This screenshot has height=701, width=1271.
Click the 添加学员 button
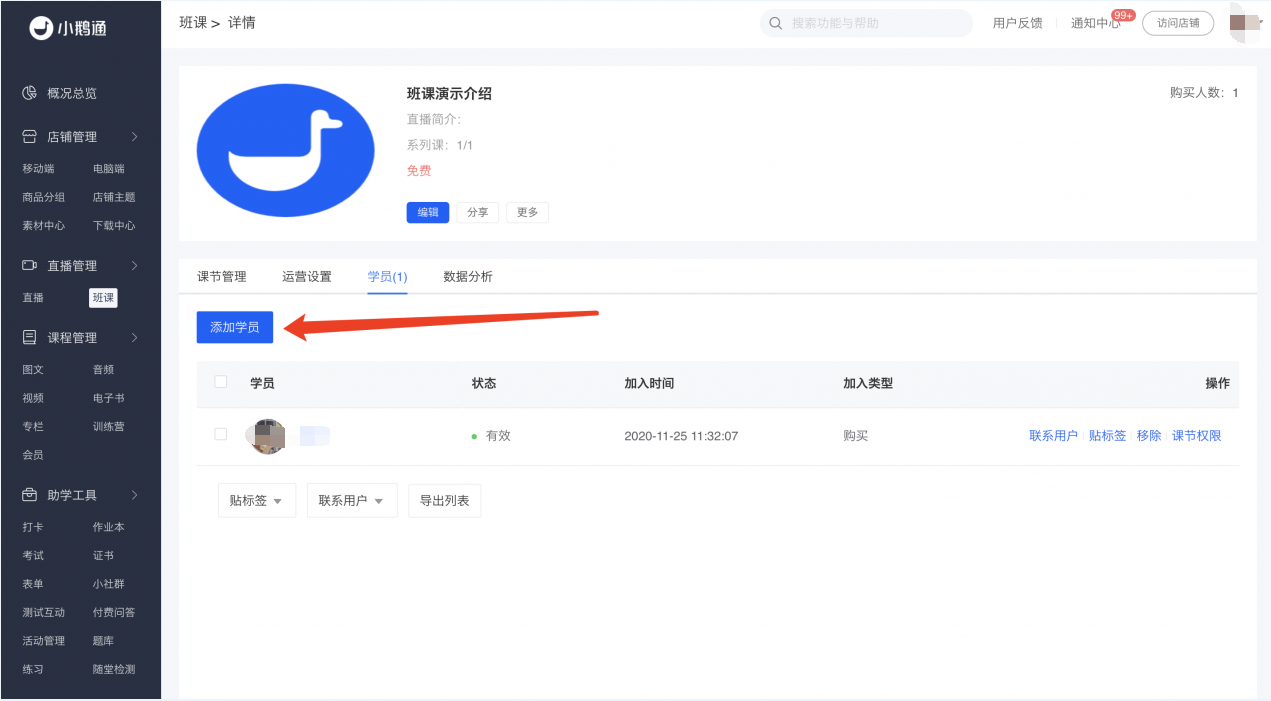(x=234, y=327)
